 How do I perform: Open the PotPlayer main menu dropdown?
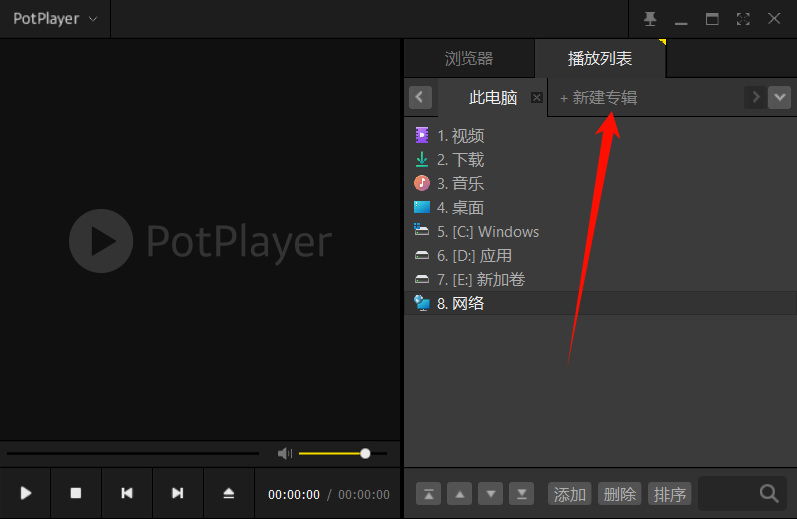(x=55, y=19)
